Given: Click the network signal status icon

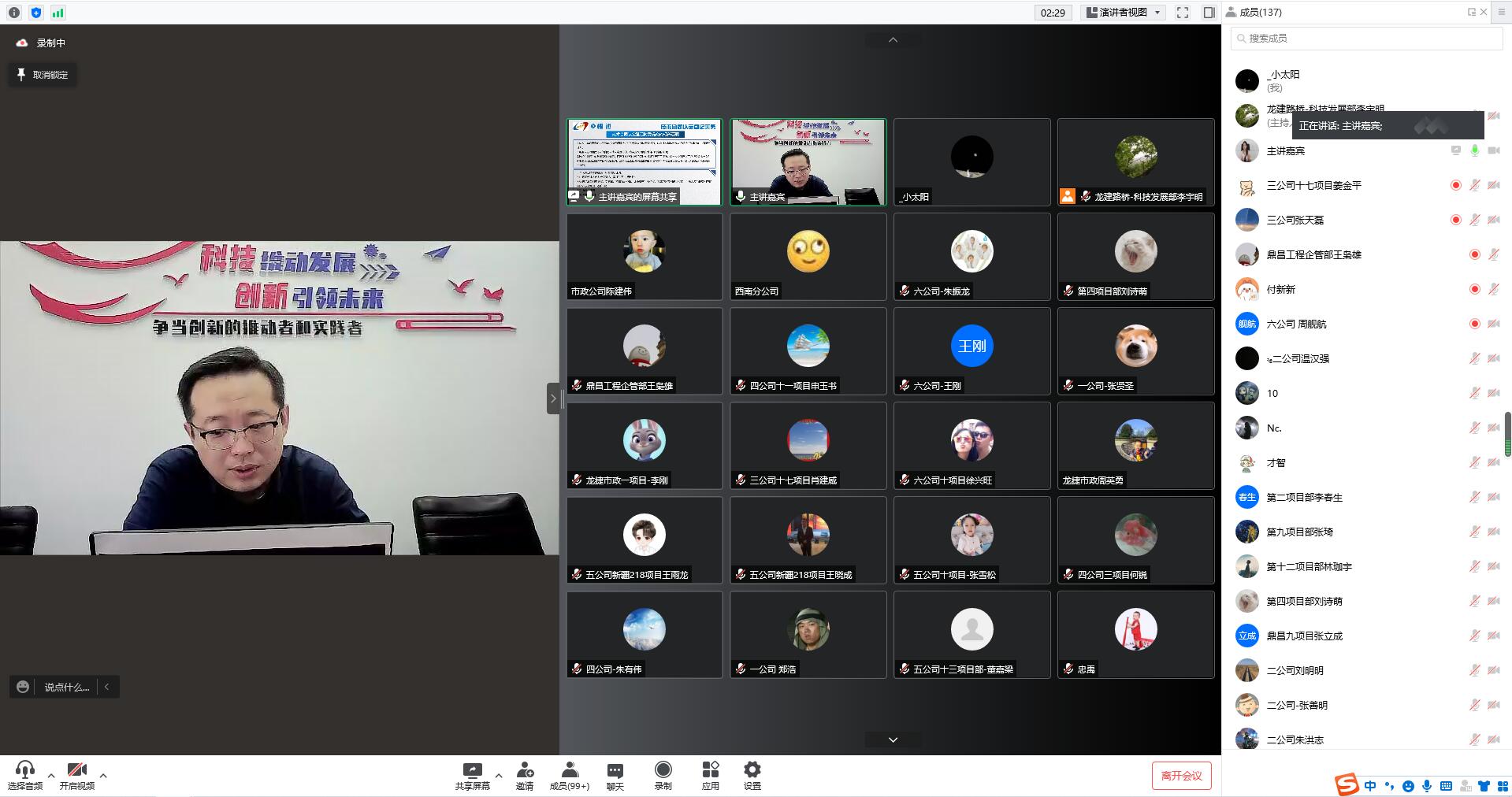Looking at the screenshot, I should [58, 12].
